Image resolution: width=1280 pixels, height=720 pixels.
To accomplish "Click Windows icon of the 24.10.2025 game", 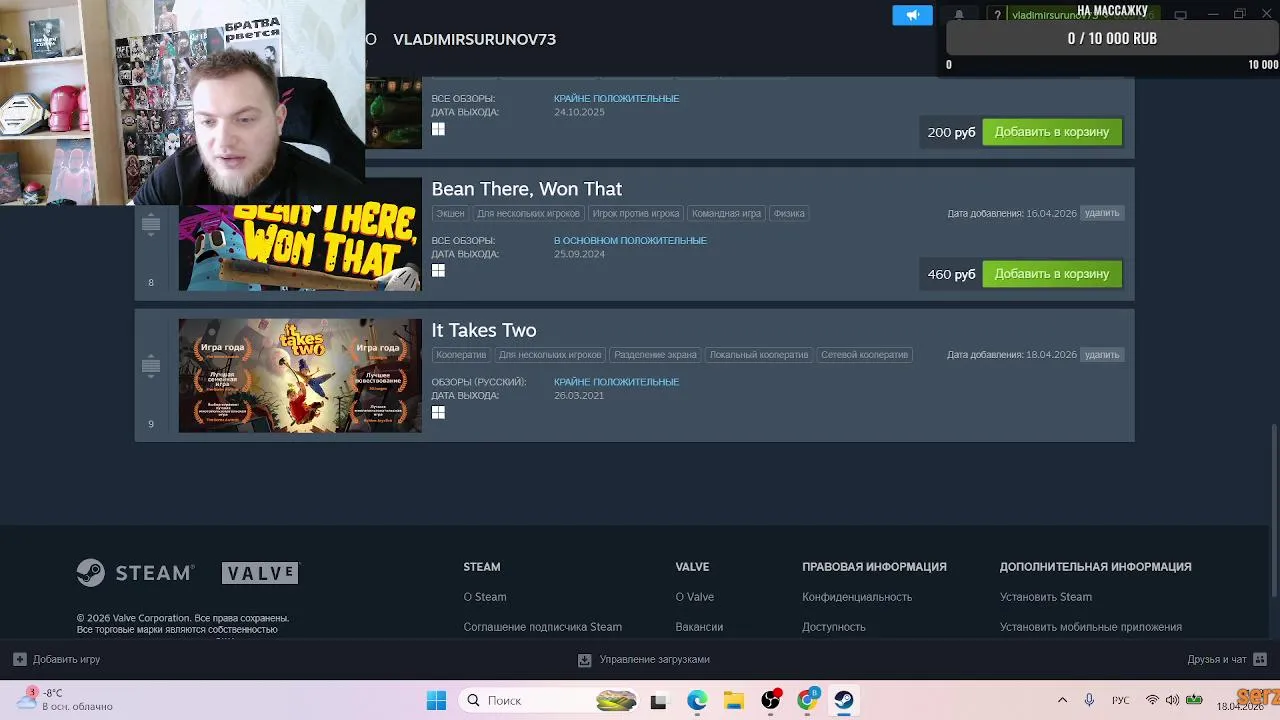I will tap(438, 129).
